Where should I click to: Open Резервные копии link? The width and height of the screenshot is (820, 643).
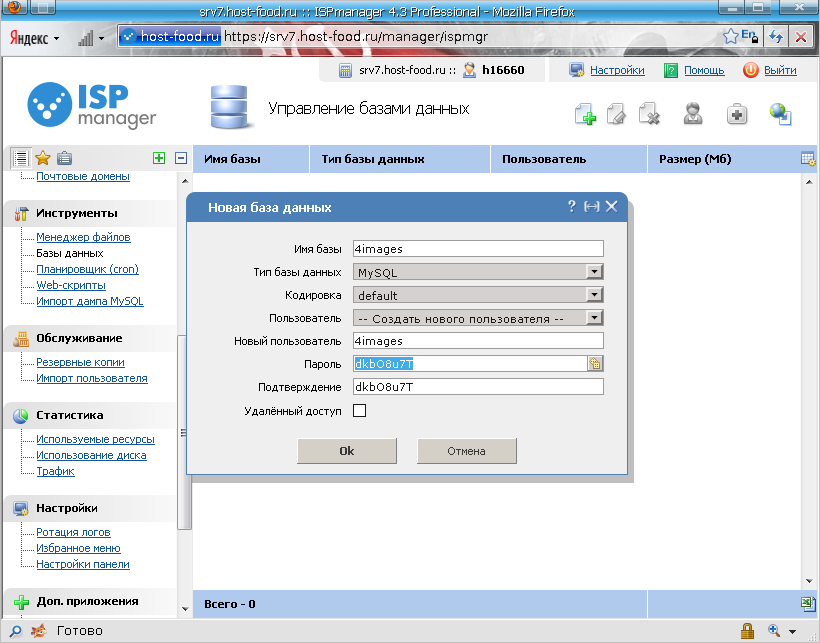click(x=80, y=362)
